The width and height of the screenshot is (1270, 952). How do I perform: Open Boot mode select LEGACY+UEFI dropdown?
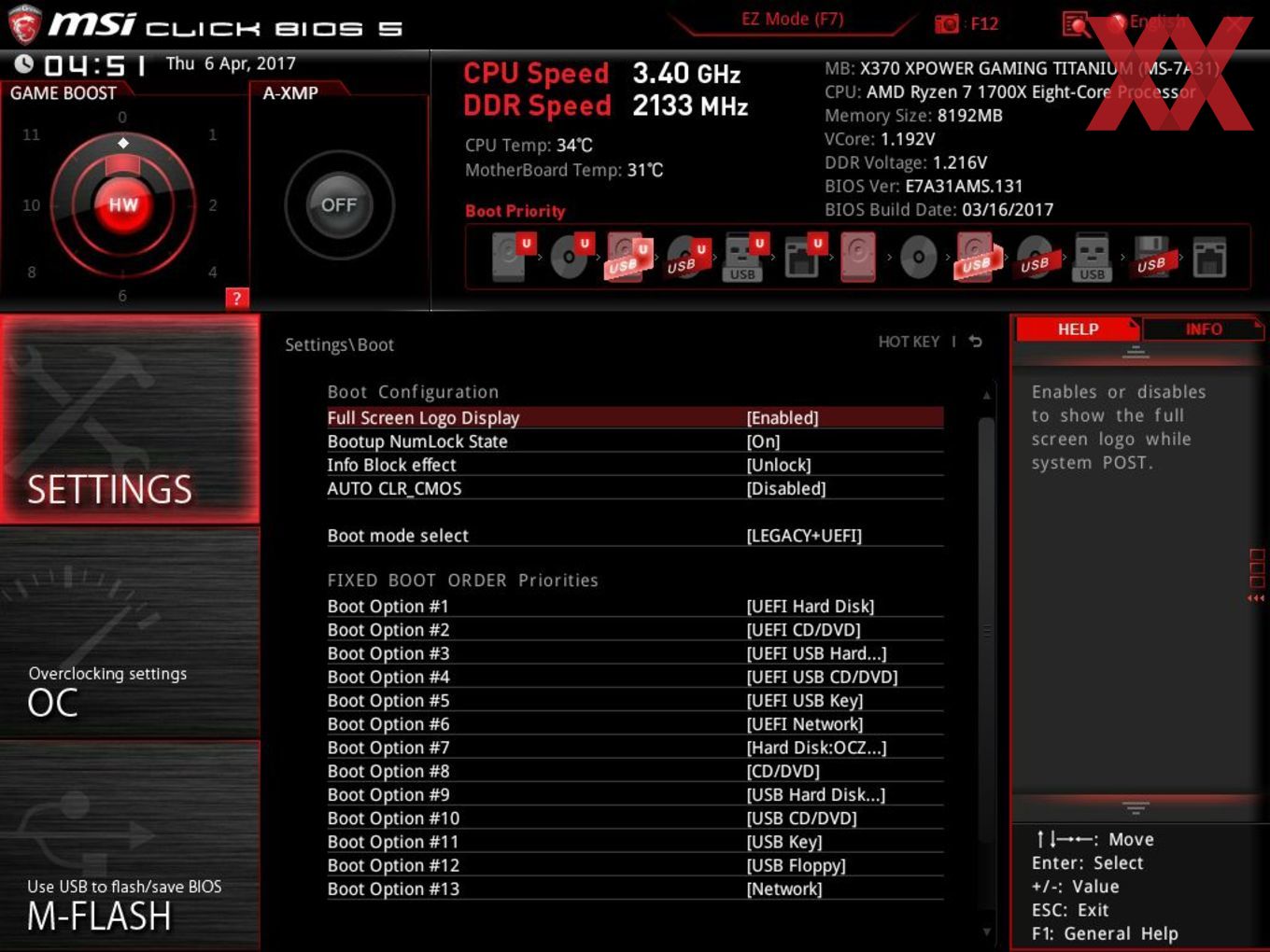coord(804,536)
